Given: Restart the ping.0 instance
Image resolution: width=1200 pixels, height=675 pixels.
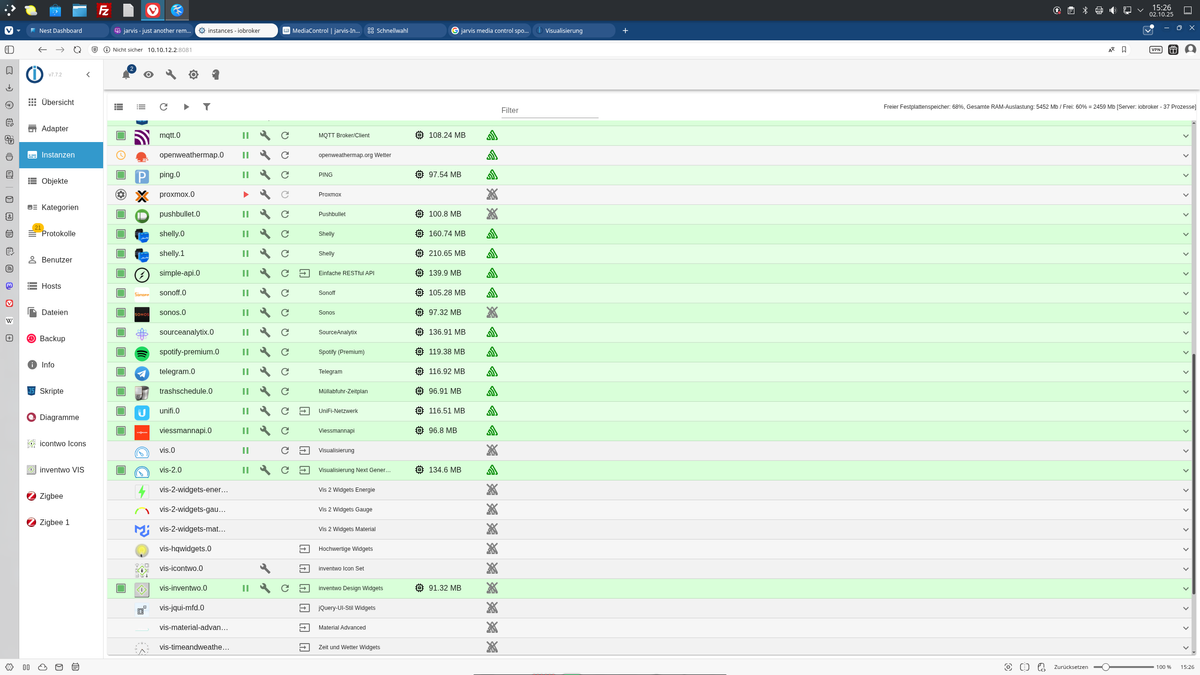Looking at the screenshot, I should (285, 175).
